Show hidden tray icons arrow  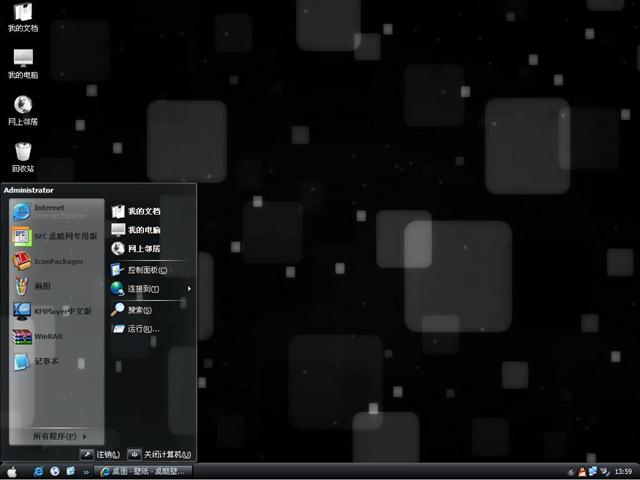(x=571, y=472)
